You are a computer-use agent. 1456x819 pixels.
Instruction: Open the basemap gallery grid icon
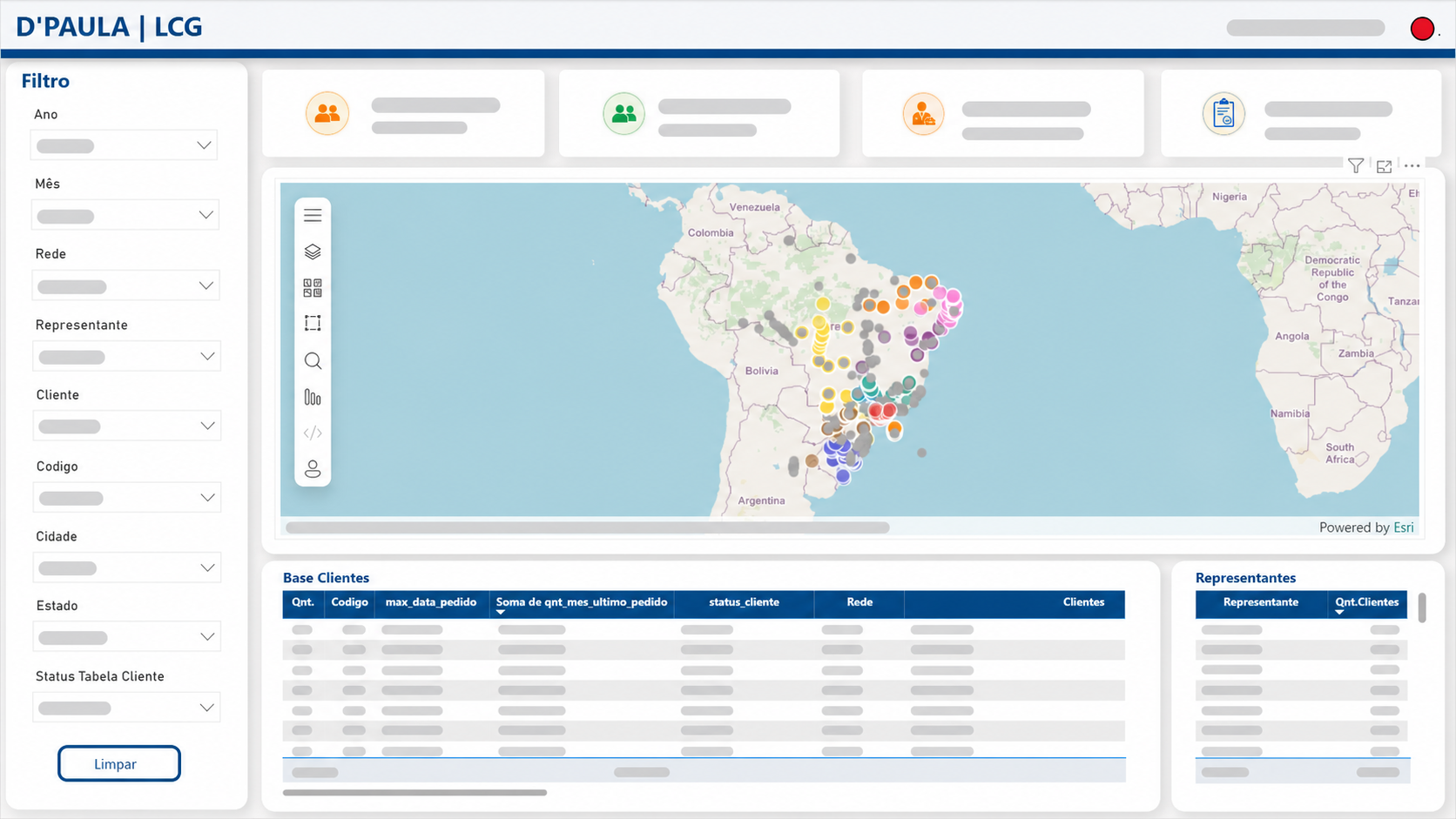pos(313,288)
